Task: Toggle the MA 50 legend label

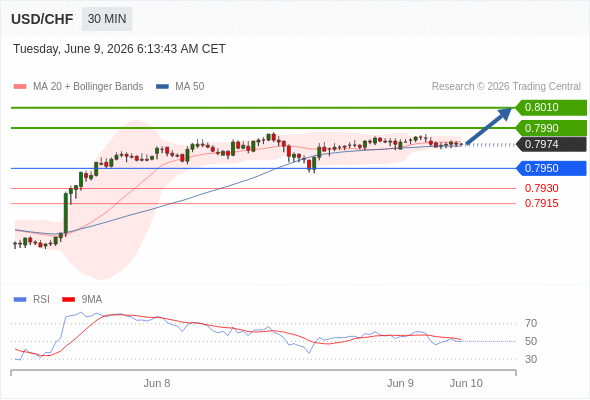Action: pos(190,87)
